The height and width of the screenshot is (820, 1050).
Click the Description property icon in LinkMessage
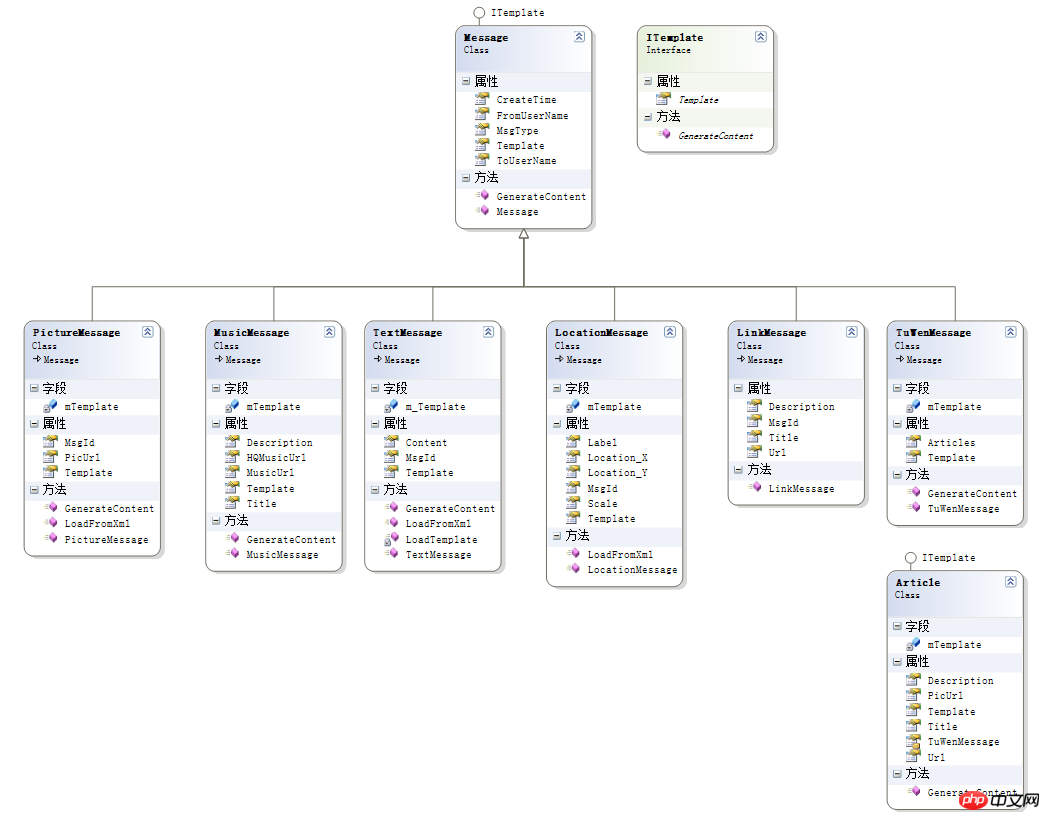click(755, 406)
